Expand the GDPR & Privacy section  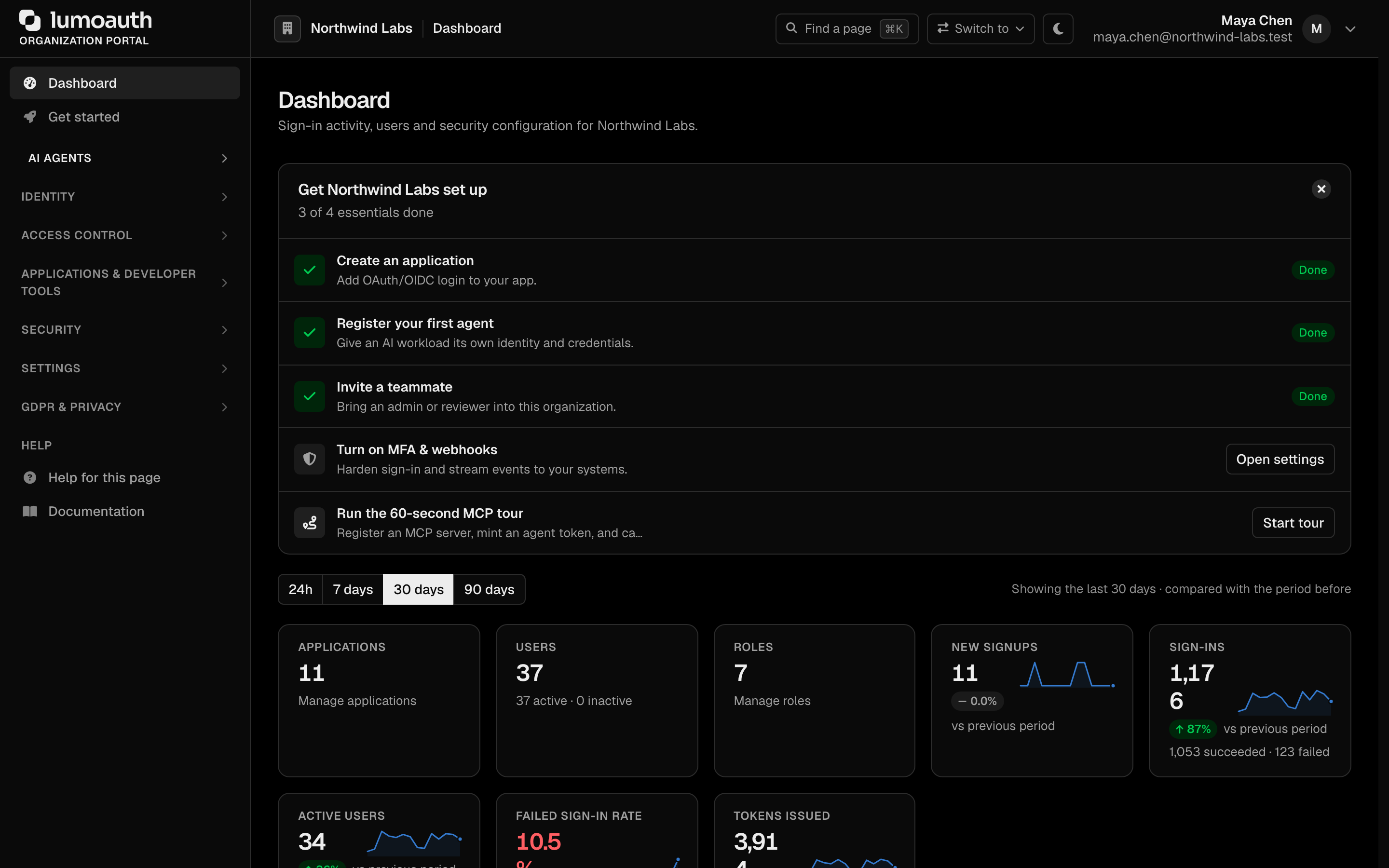point(125,407)
